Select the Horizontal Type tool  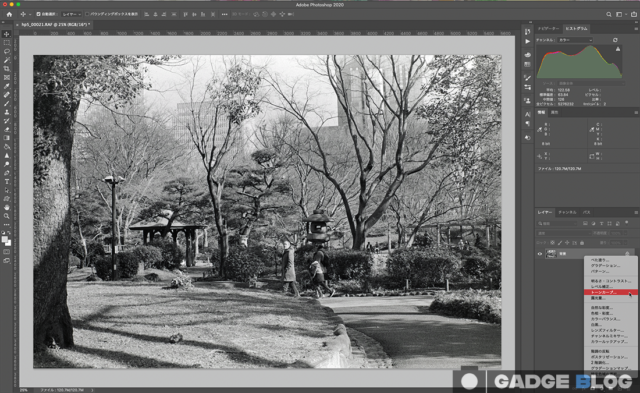pyautogui.click(x=7, y=181)
